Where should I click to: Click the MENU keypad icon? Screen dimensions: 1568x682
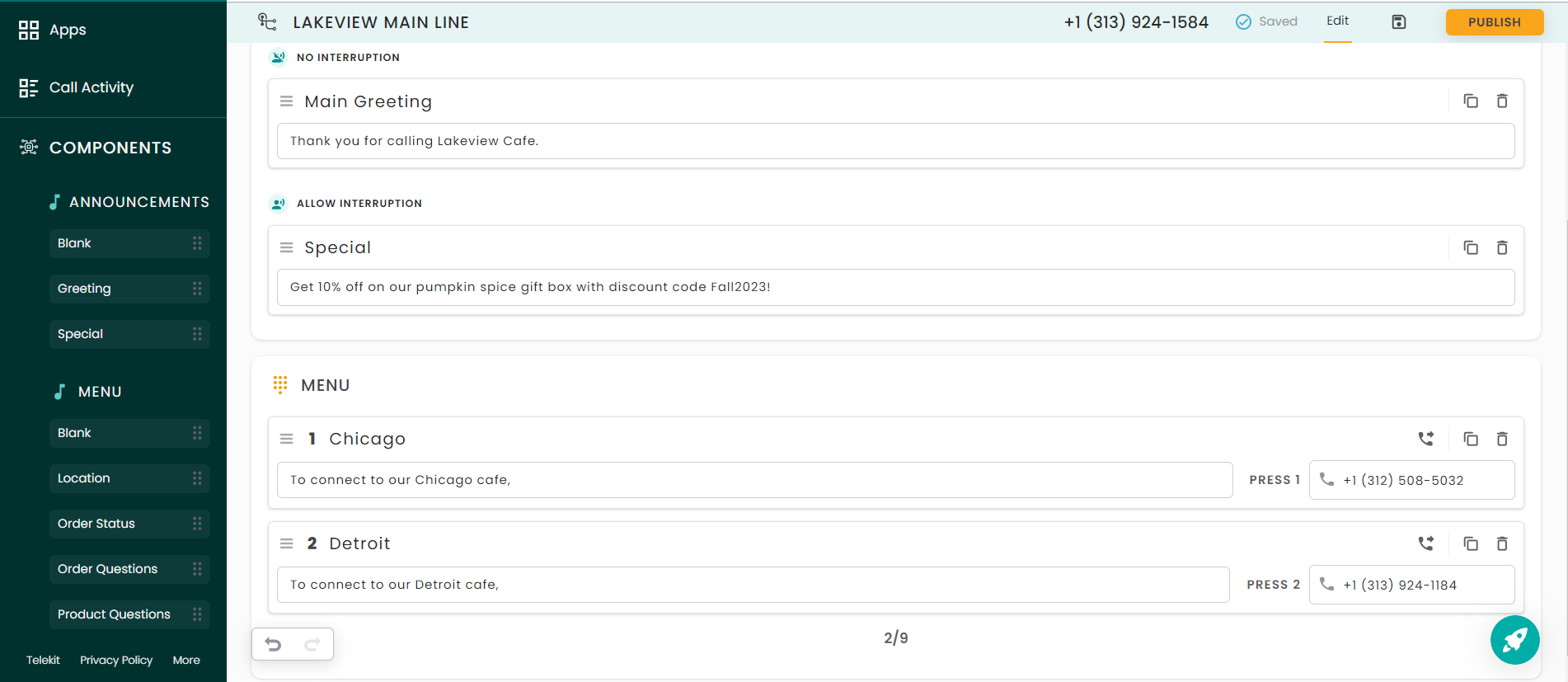coord(280,384)
